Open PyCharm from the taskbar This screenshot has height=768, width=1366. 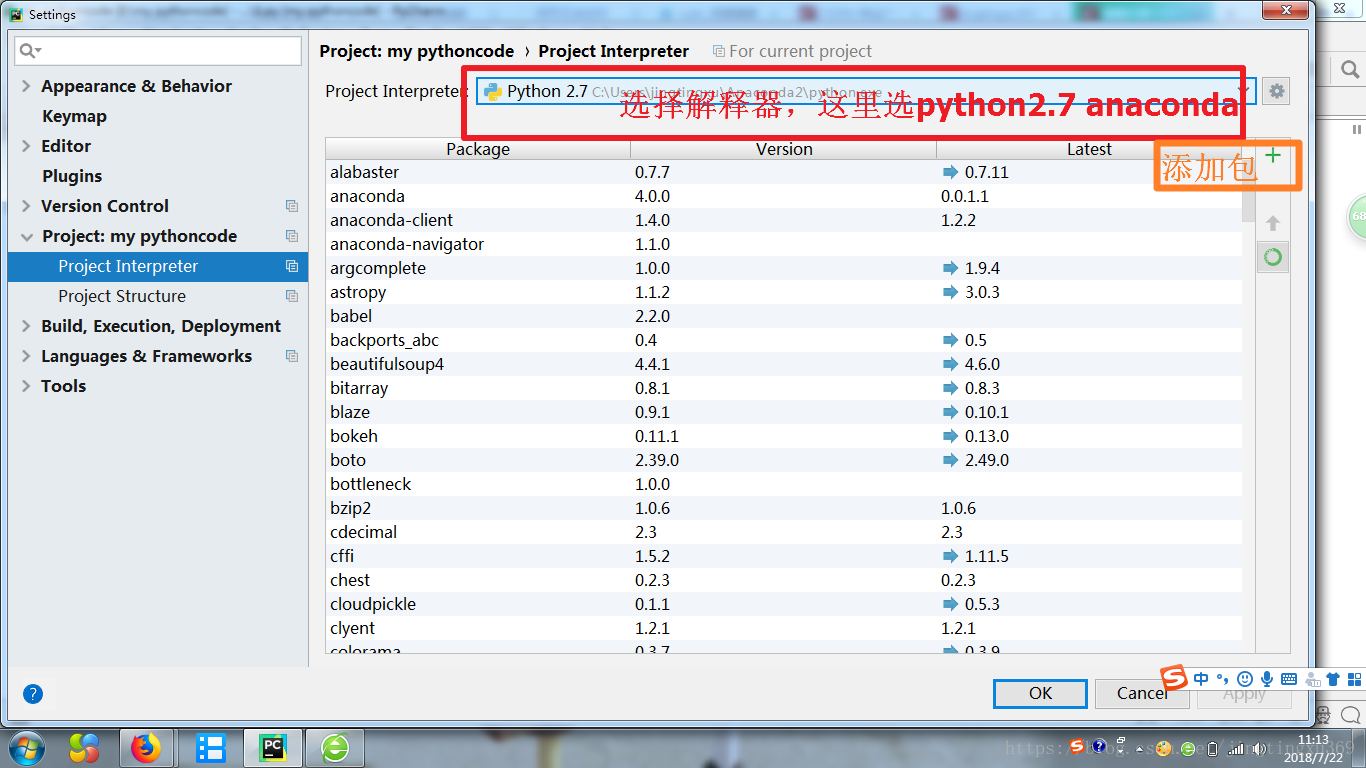pos(272,748)
